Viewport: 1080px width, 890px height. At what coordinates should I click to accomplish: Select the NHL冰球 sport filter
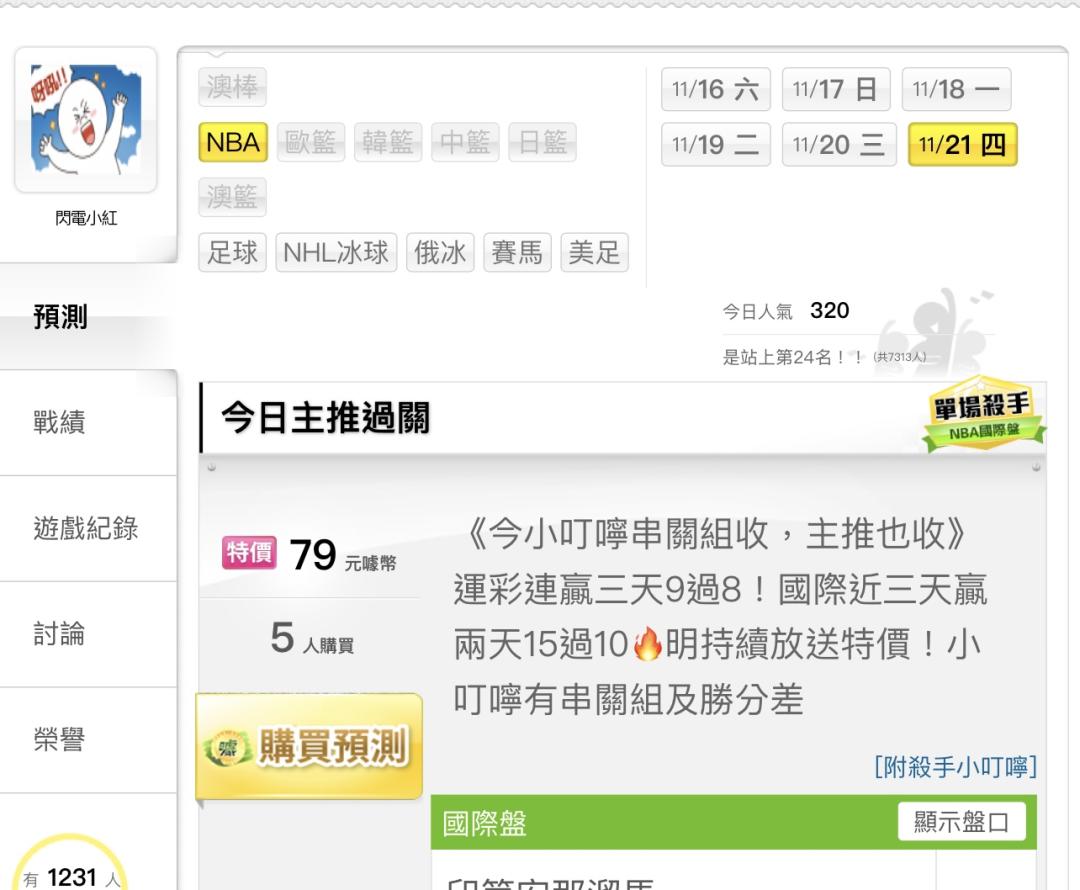click(x=336, y=253)
